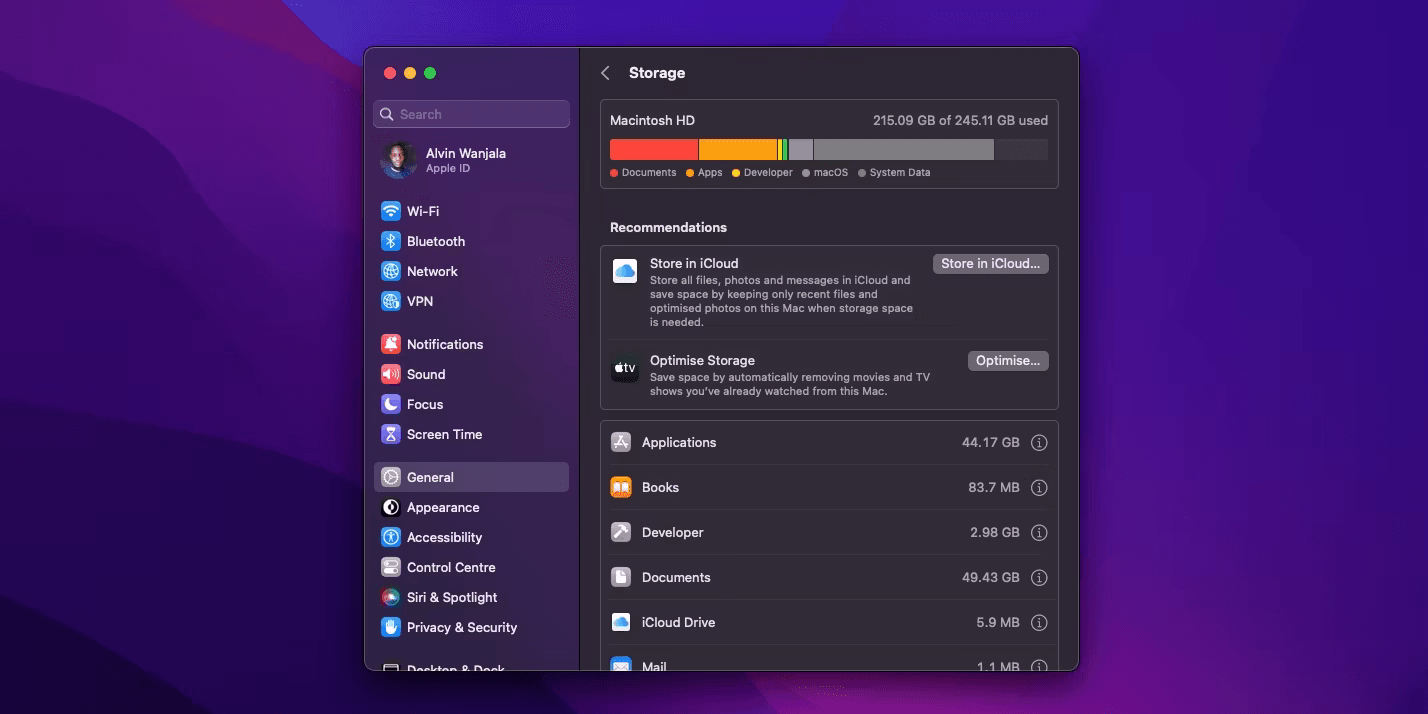
Task: Select Network in the sidebar
Action: 472,271
